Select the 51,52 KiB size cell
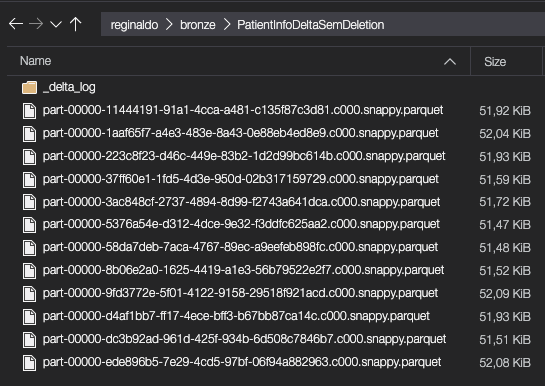 pyautogui.click(x=505, y=271)
